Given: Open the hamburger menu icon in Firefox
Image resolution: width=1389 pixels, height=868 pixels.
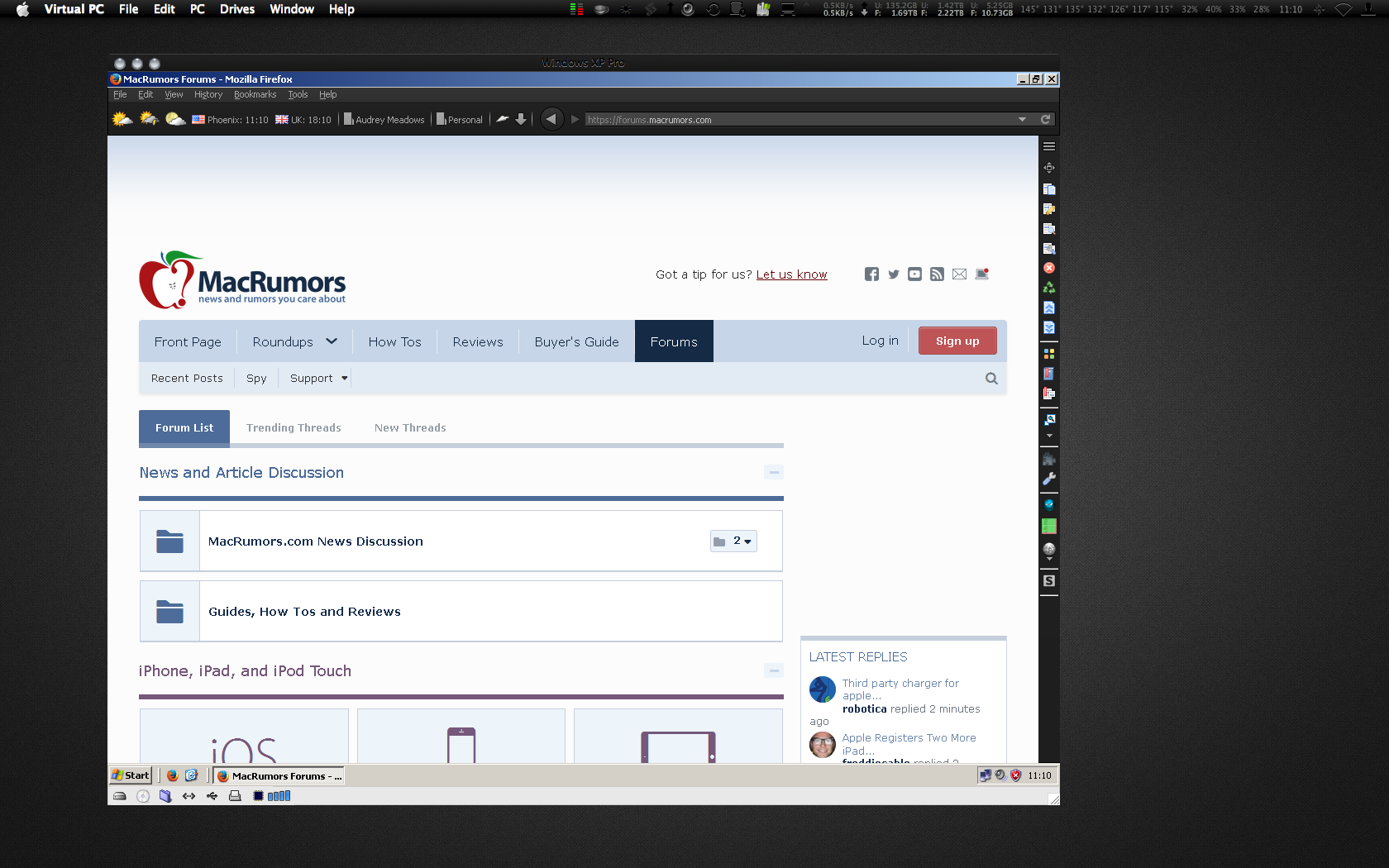Looking at the screenshot, I should [x=1049, y=146].
